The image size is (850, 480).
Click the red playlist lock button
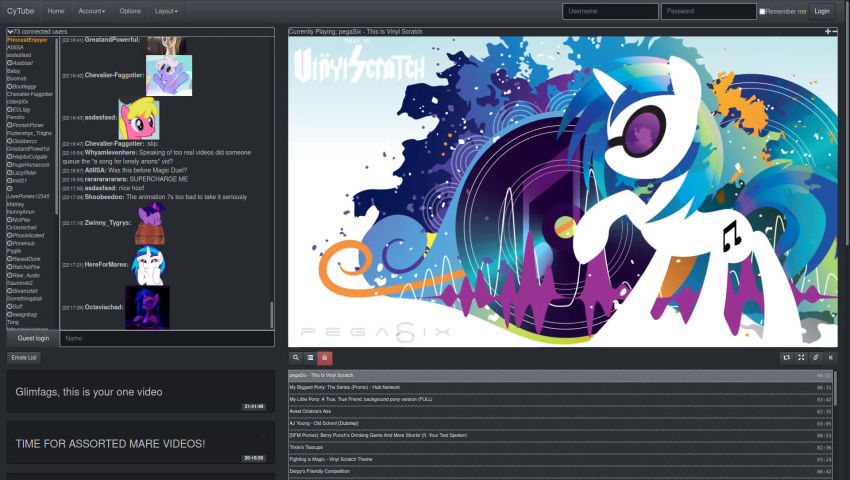pyautogui.click(x=325, y=357)
